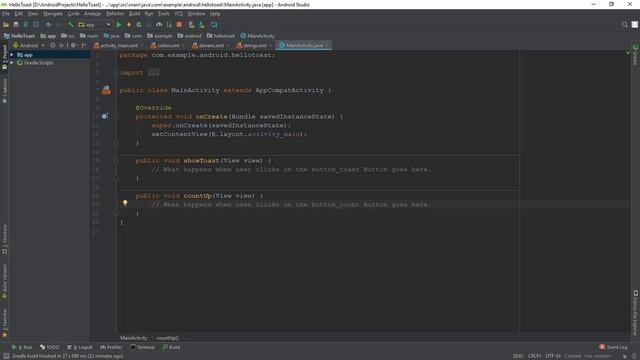The height and width of the screenshot is (360, 640).
Task: Open the CRLF line separator selector
Action: [534, 356]
